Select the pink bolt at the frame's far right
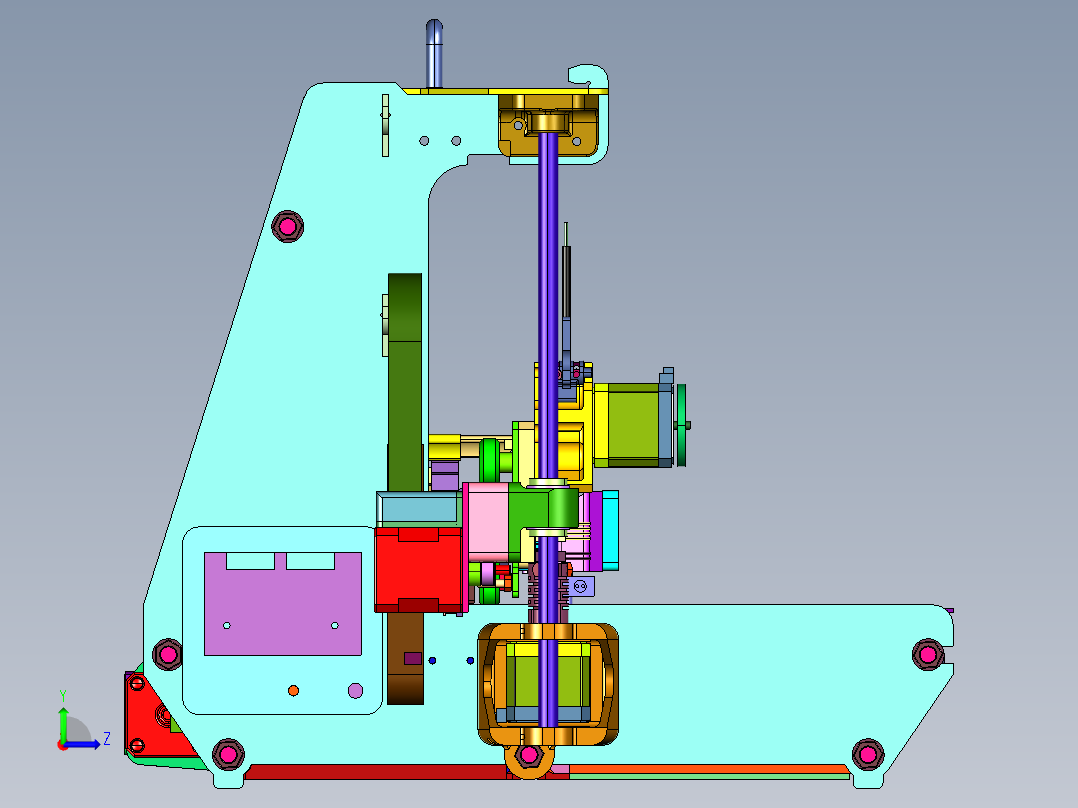The image size is (1078, 808). click(927, 653)
